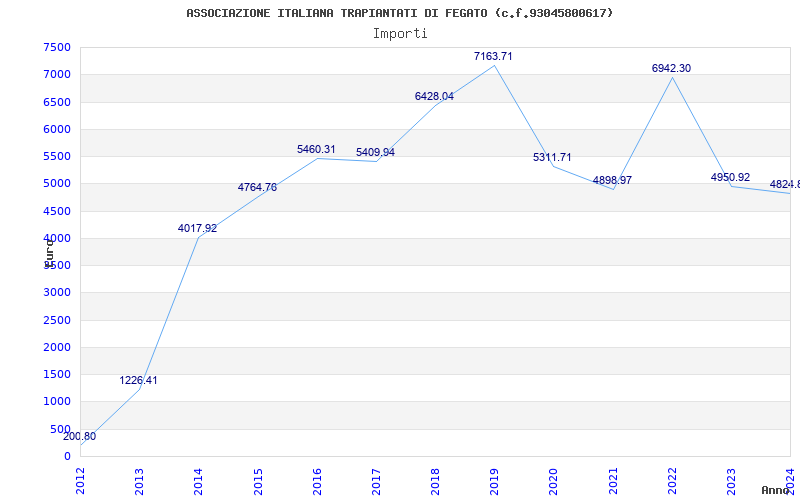This screenshot has height=500, width=800.
Task: Click data label 5460.31
Action: click(x=316, y=149)
